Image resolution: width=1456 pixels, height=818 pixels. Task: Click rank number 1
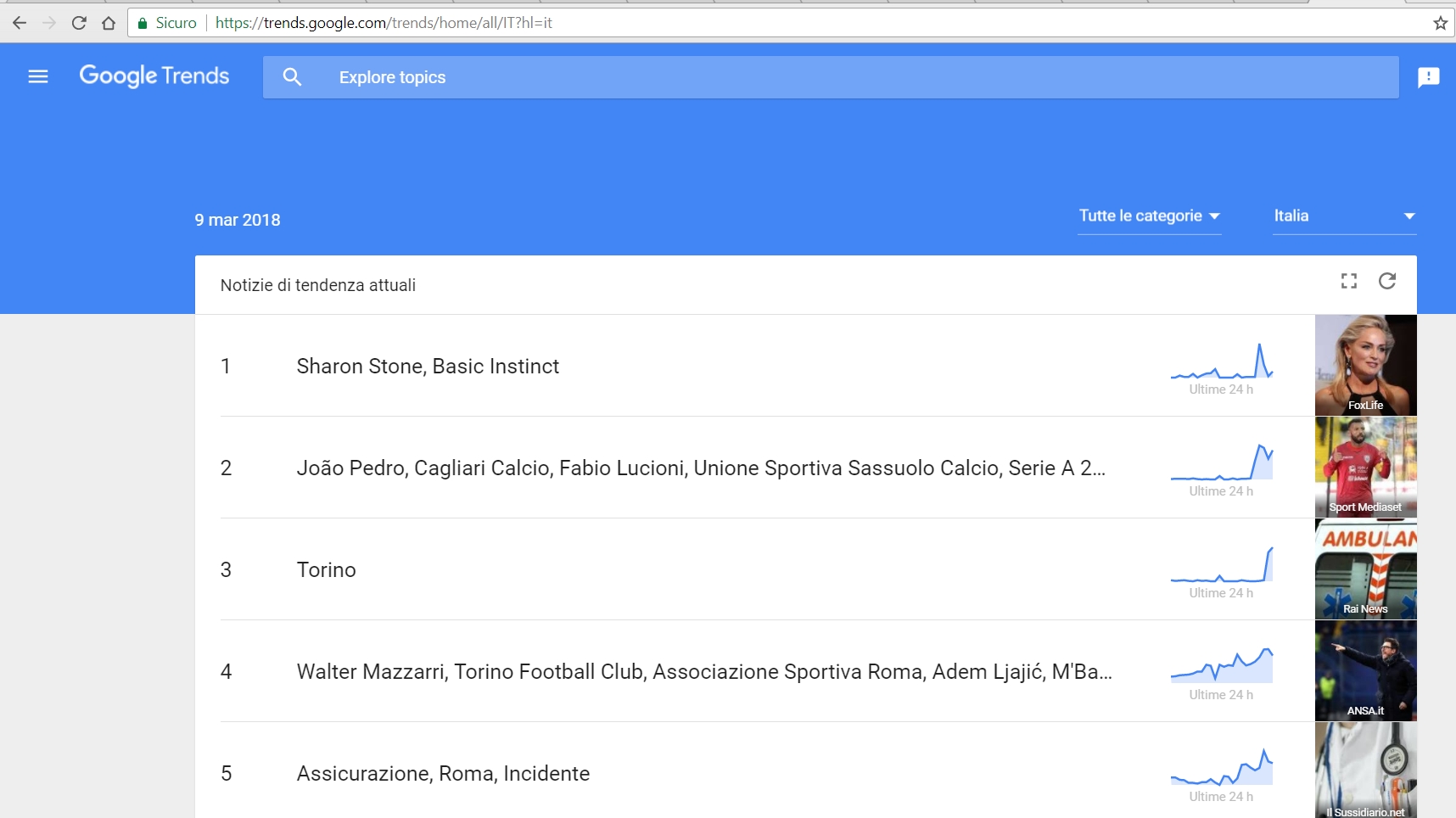pos(226,366)
